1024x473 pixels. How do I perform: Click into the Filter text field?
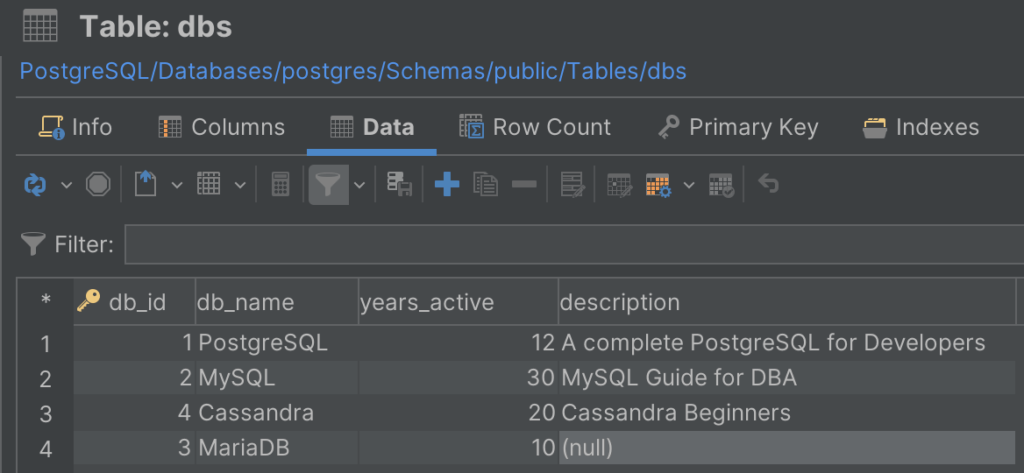pos(574,244)
